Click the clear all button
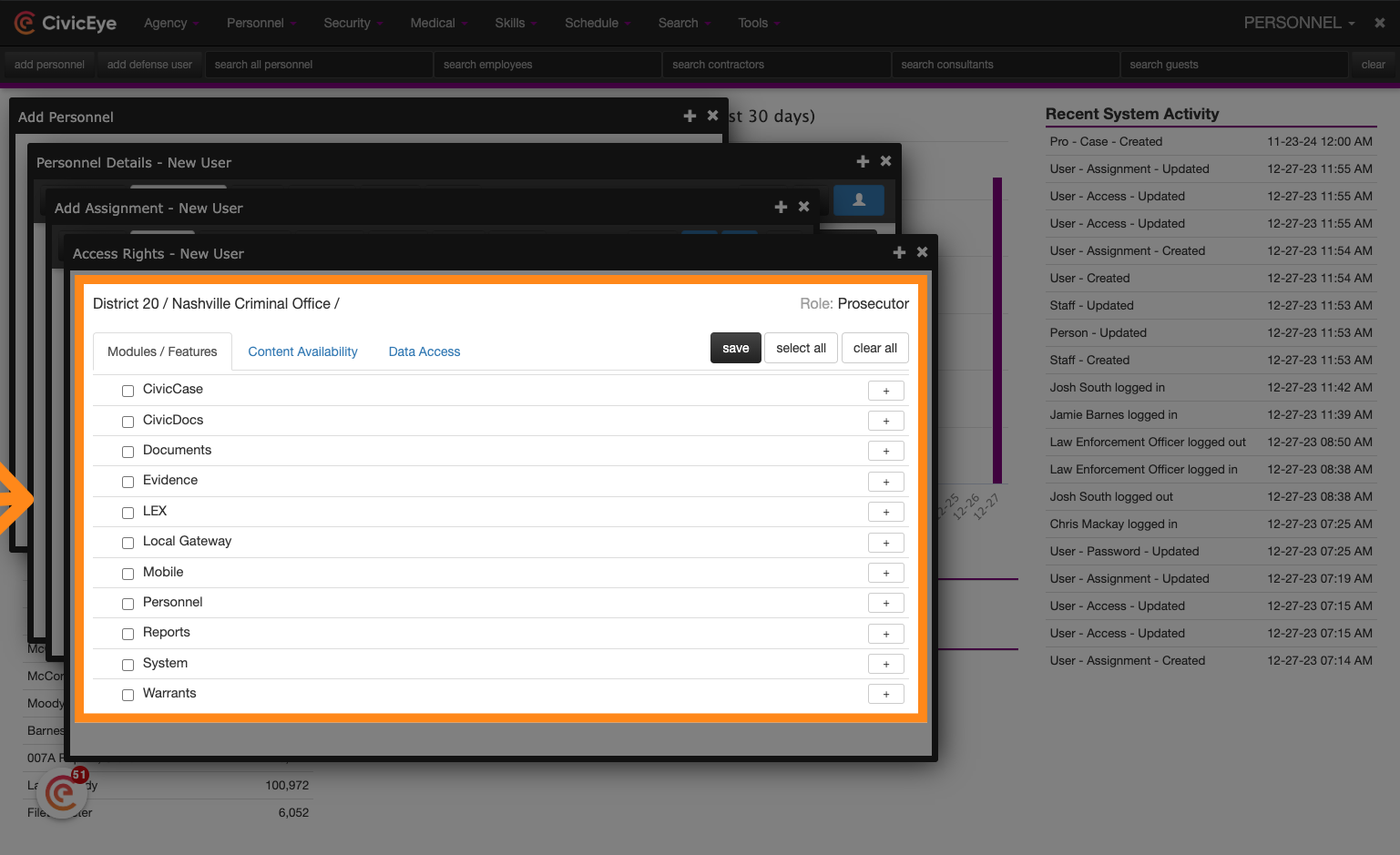The height and width of the screenshot is (855, 1400). [x=875, y=348]
